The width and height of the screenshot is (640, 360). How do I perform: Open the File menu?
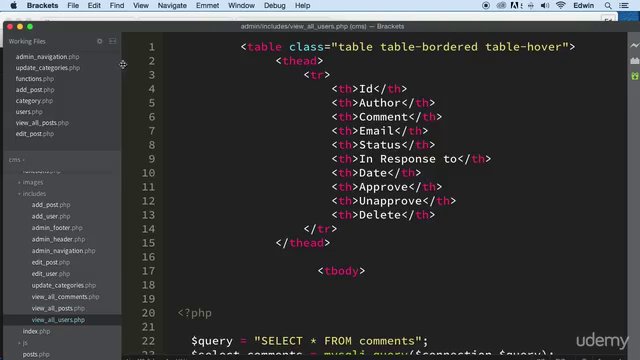(x=73, y=5)
